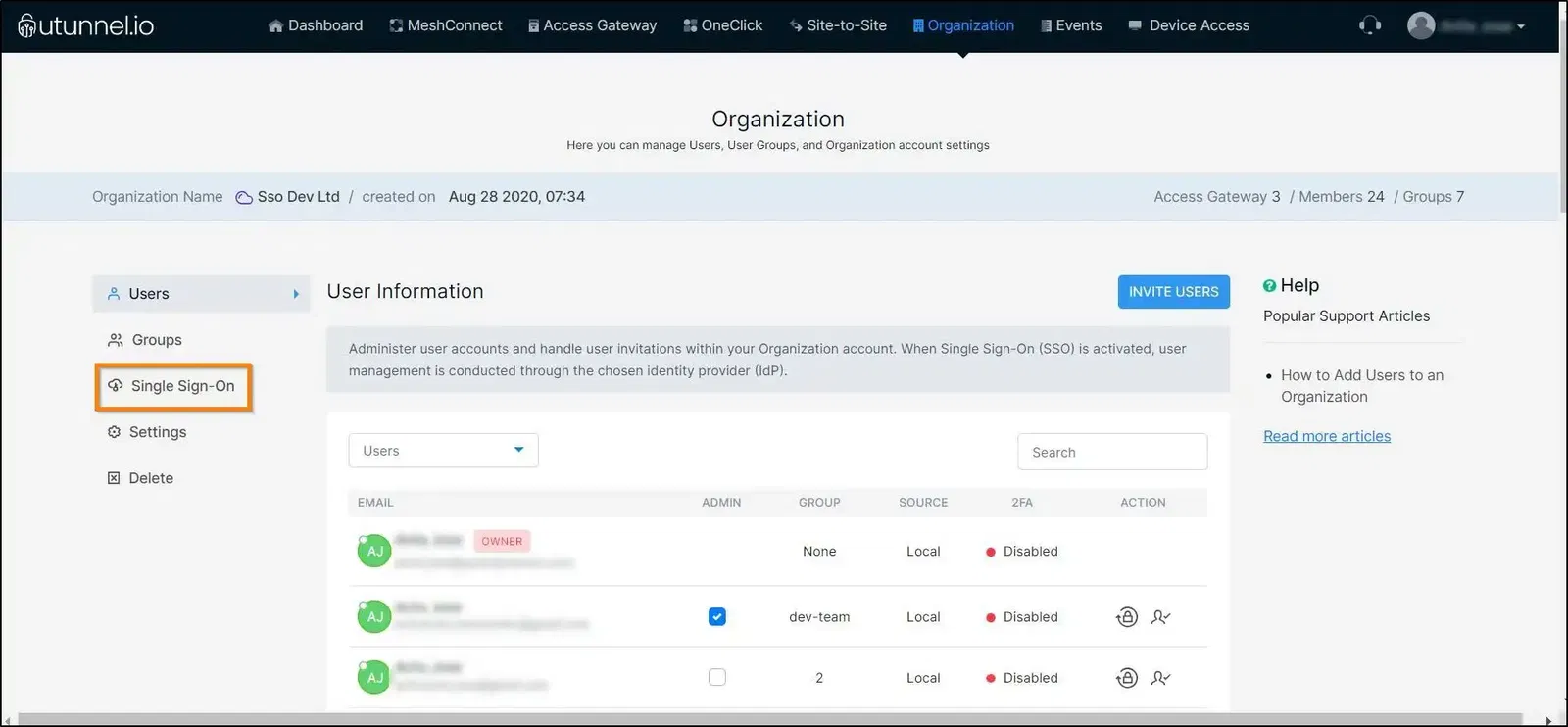Click the Users sidebar arrow
Screen dimensions: 1568x727
[296, 294]
